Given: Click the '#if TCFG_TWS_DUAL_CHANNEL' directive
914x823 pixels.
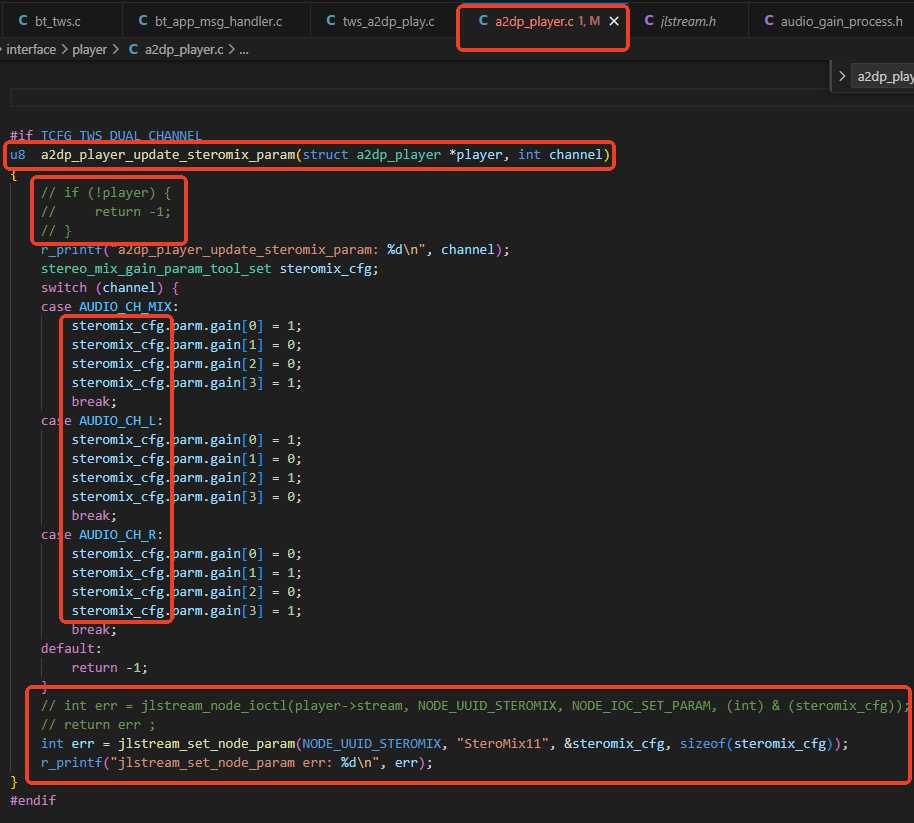Looking at the screenshot, I should pyautogui.click(x=106, y=136).
